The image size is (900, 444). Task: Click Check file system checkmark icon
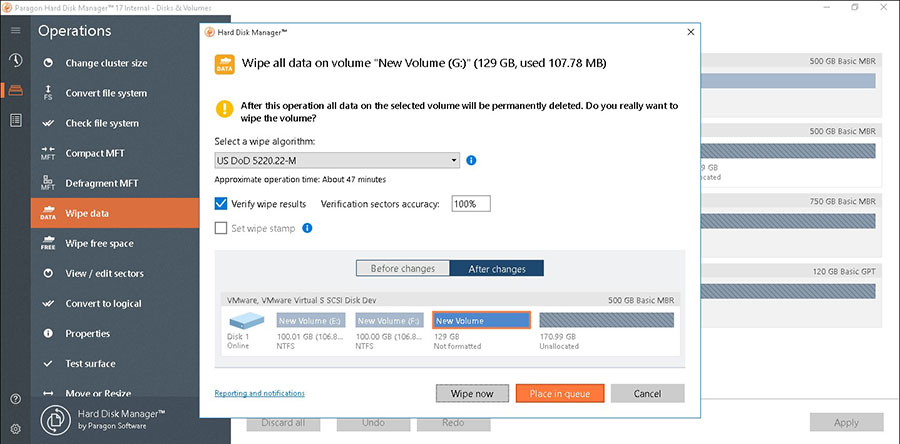click(x=48, y=123)
